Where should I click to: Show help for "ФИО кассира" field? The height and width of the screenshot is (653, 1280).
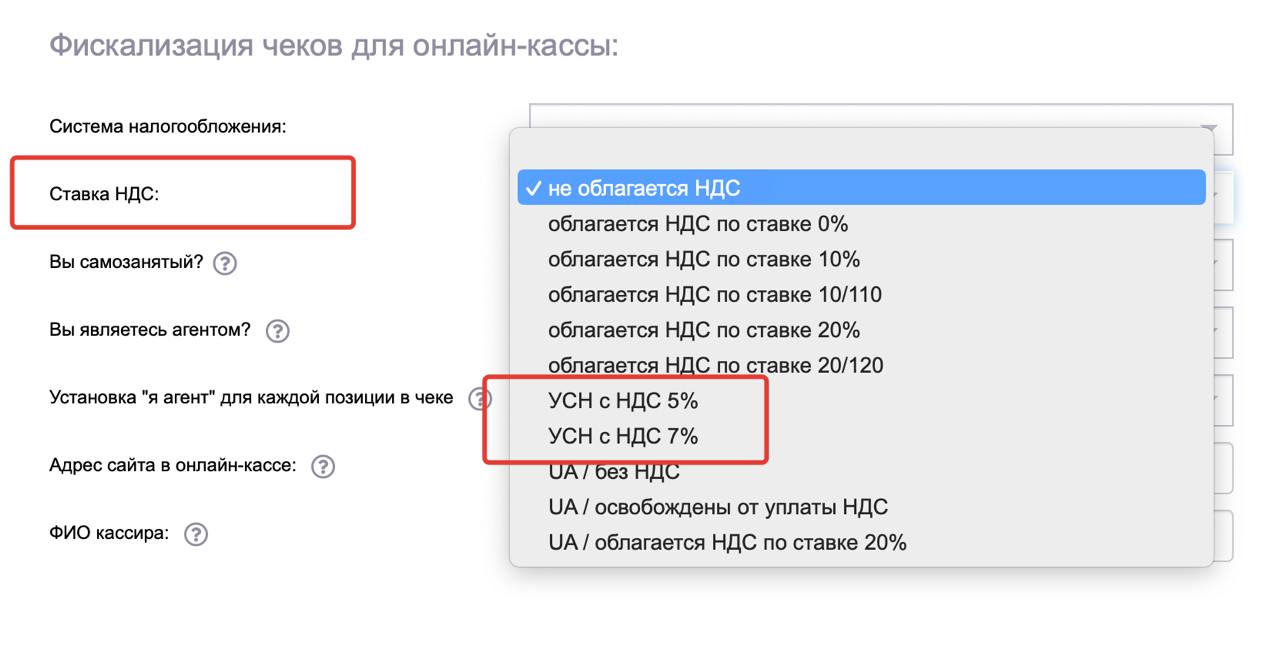click(196, 534)
